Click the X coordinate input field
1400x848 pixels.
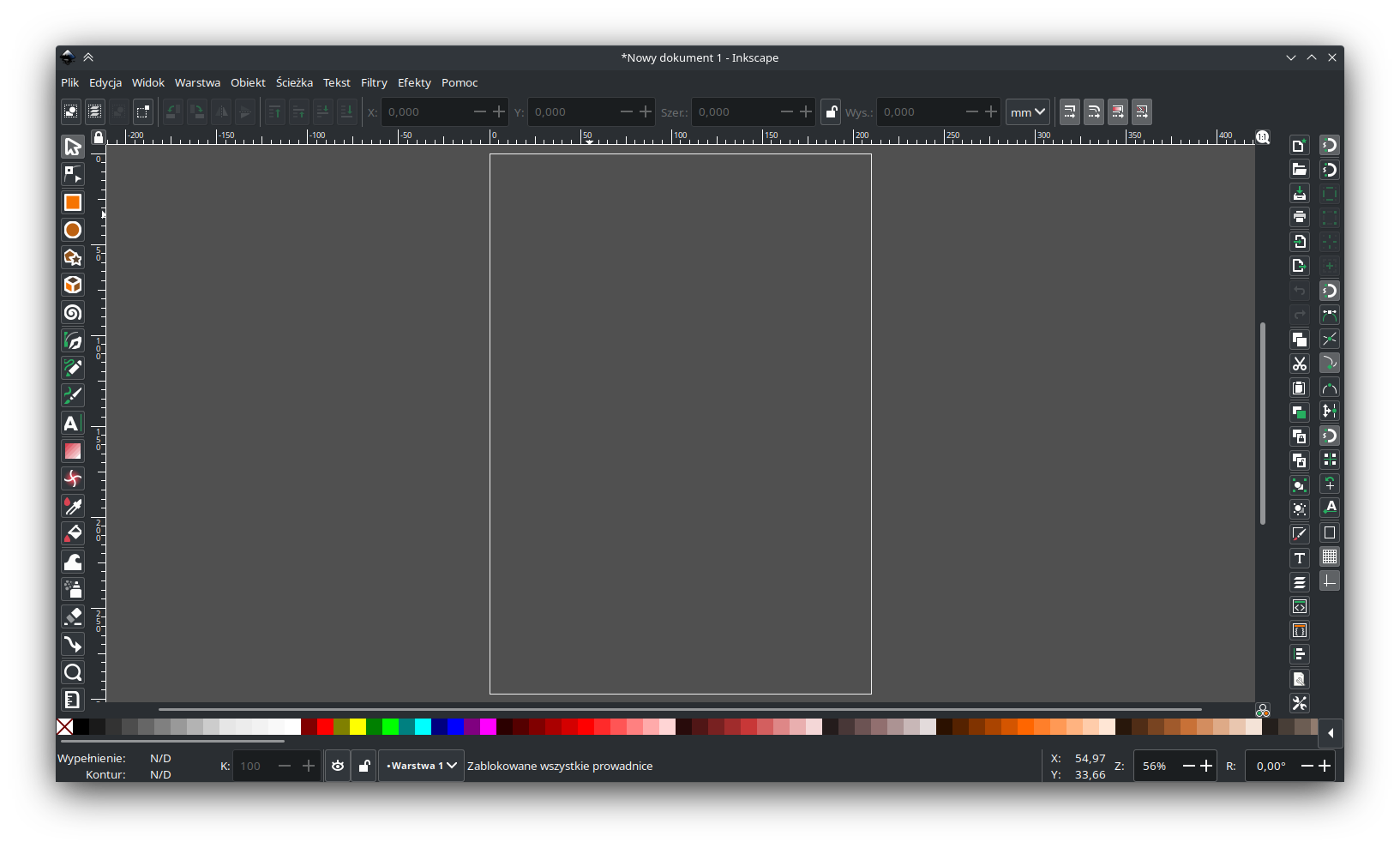pos(426,112)
